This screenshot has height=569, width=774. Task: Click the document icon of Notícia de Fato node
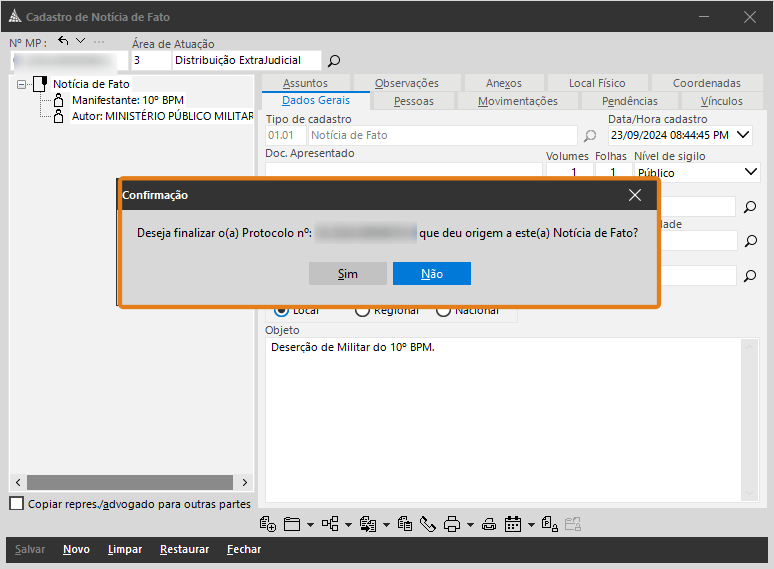click(x=40, y=84)
